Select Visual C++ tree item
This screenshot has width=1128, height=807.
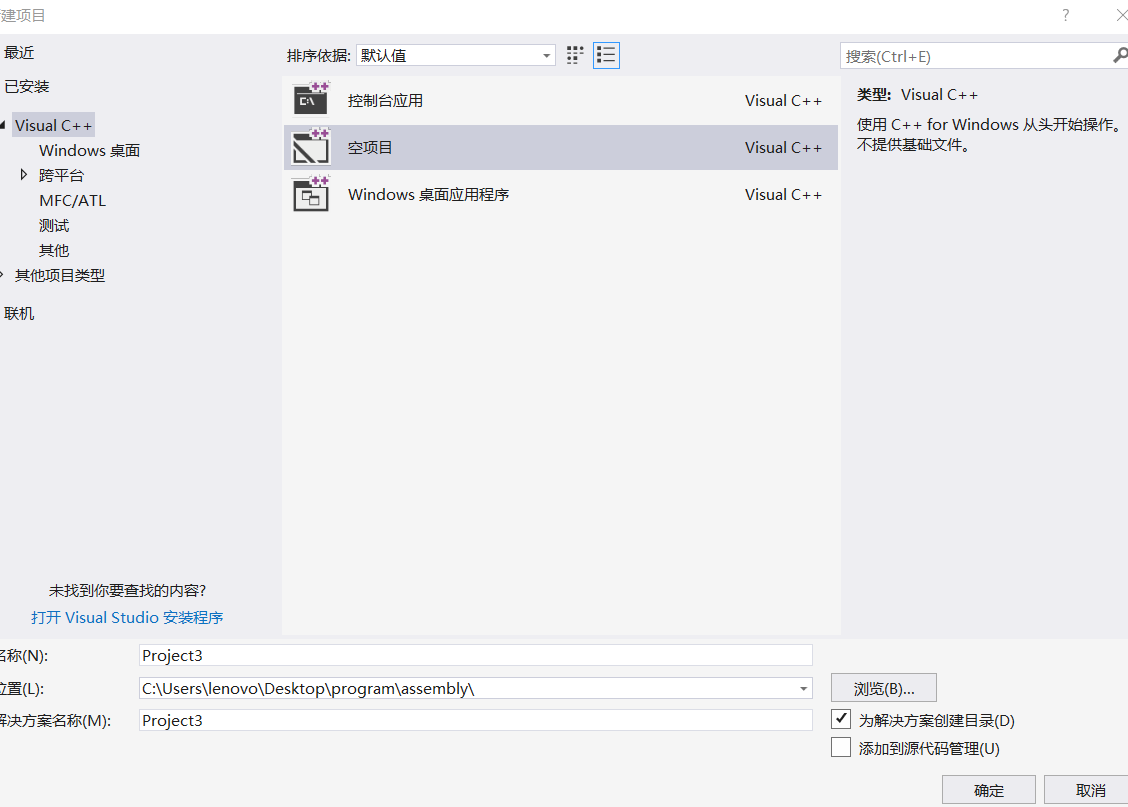coord(53,125)
